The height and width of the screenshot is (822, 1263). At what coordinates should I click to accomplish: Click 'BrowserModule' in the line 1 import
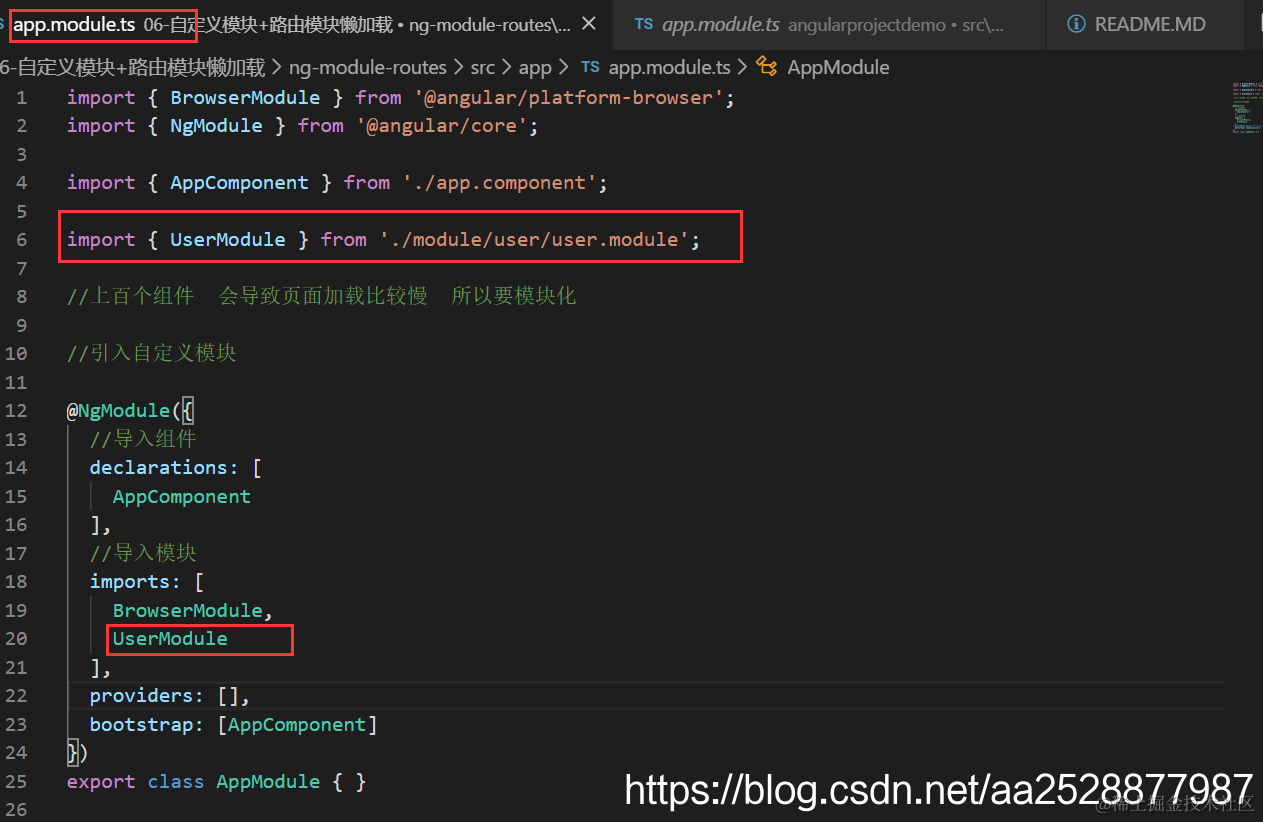(x=245, y=98)
